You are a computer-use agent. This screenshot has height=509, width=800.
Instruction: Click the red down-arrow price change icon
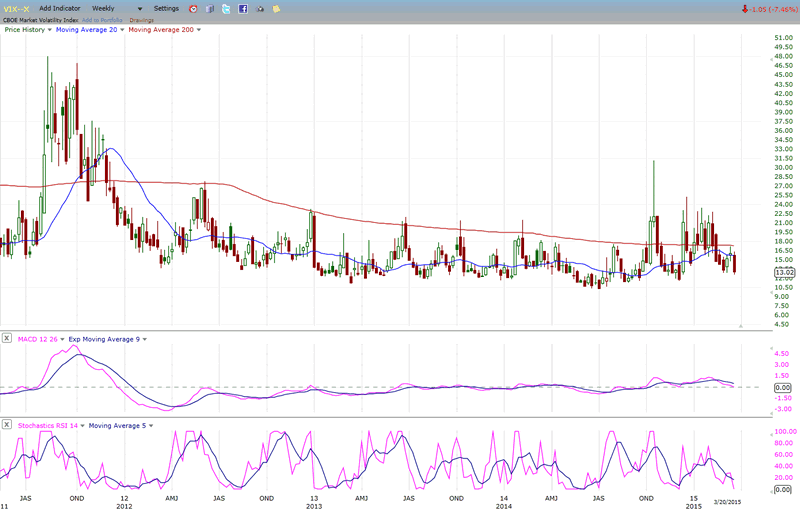pyautogui.click(x=745, y=9)
